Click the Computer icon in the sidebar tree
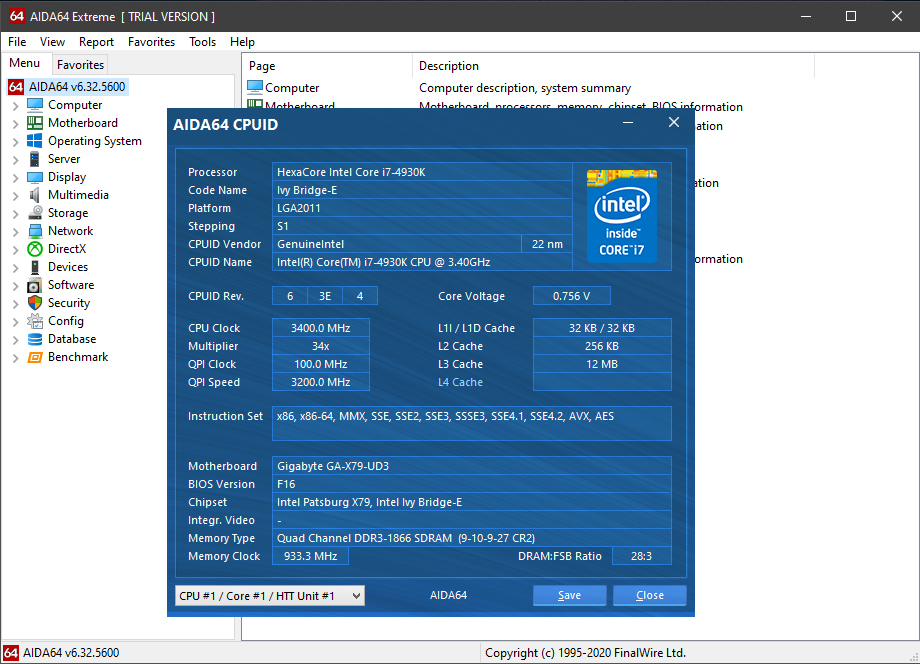This screenshot has height=664, width=920. point(35,105)
